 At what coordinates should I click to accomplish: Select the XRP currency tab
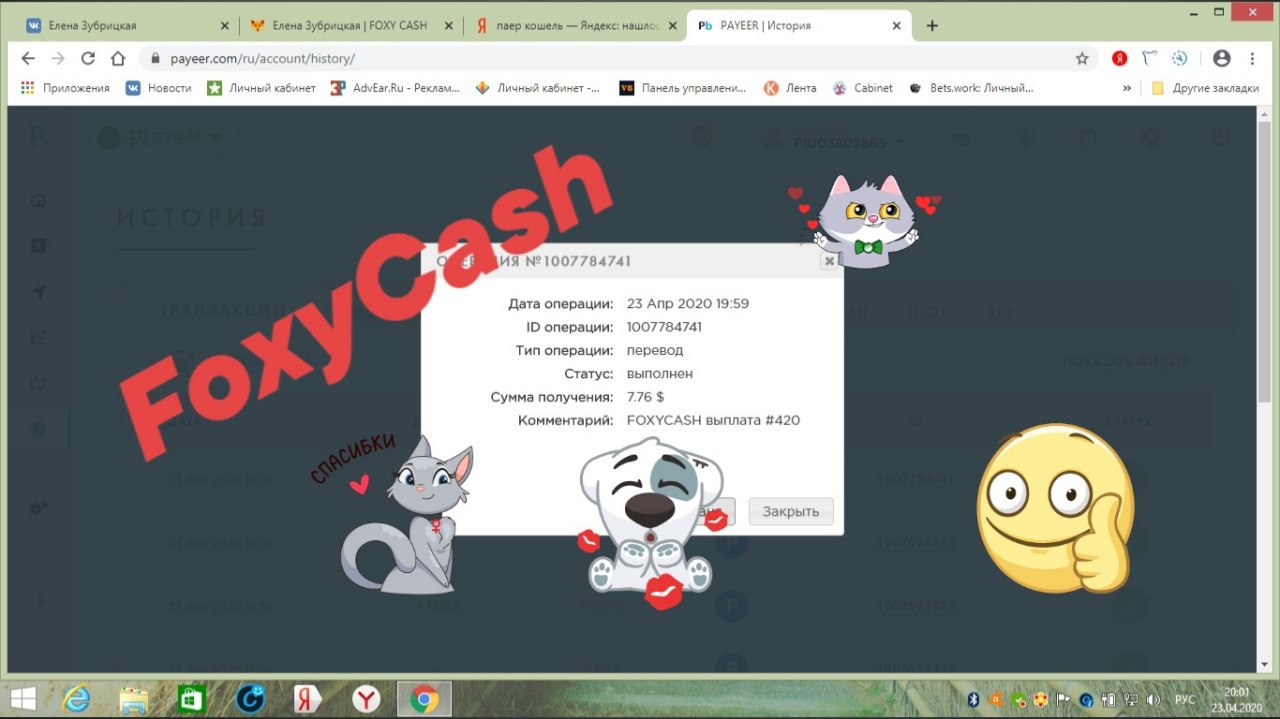1000,313
